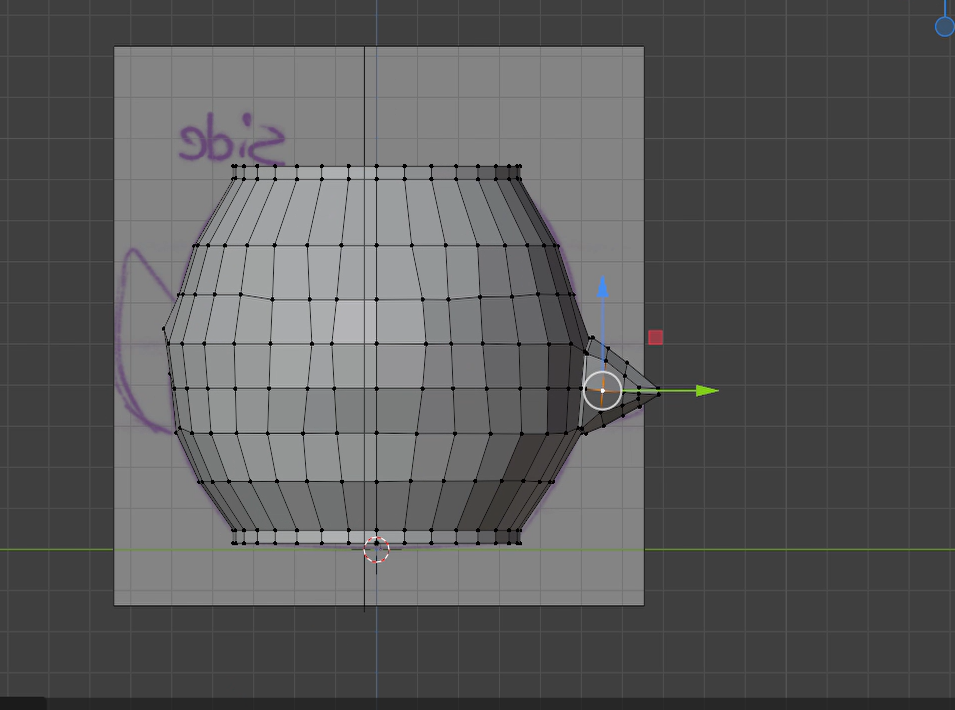This screenshot has width=955, height=710.
Task: Click the white circle at move gizmo center
Action: pyautogui.click(x=602, y=390)
